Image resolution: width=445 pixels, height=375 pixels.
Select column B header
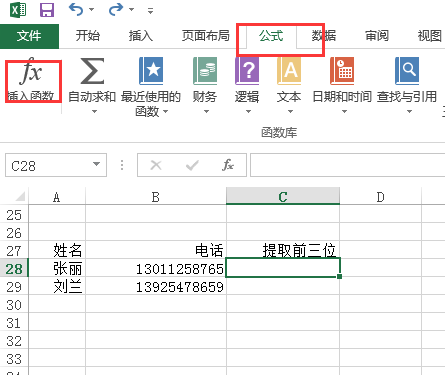tap(156, 197)
